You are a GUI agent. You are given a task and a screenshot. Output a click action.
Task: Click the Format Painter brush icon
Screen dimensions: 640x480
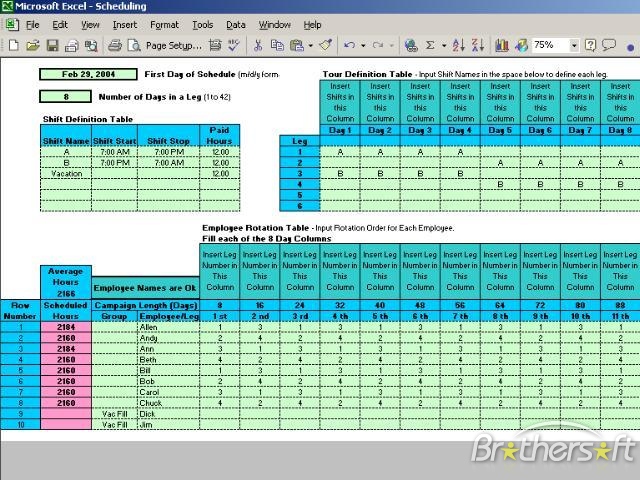point(326,45)
